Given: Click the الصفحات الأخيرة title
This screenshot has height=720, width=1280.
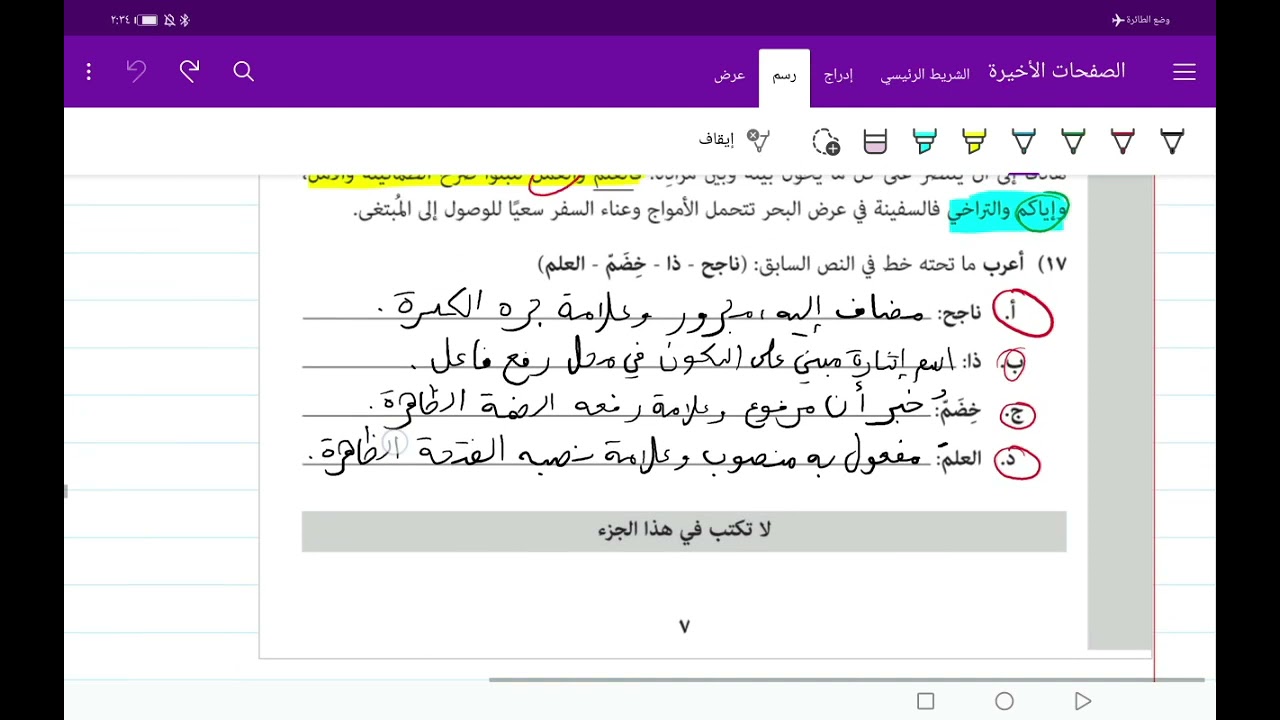Looking at the screenshot, I should tap(1057, 71).
